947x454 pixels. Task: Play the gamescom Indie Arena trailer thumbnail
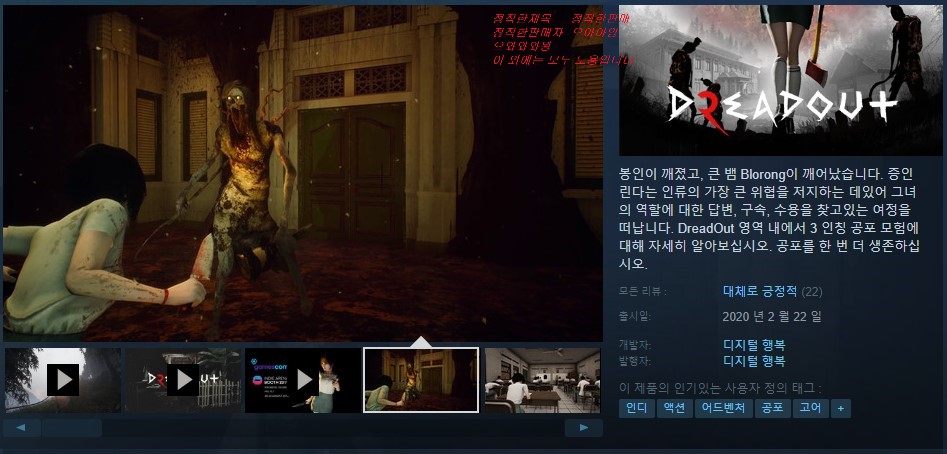303,380
